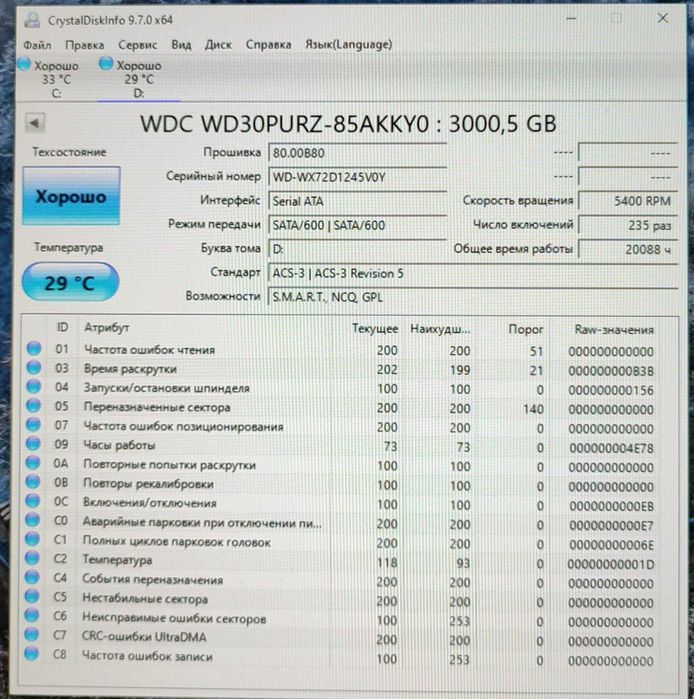This screenshot has height=699, width=694.
Task: Click the status circle for attribute C5
Action: coord(31,596)
